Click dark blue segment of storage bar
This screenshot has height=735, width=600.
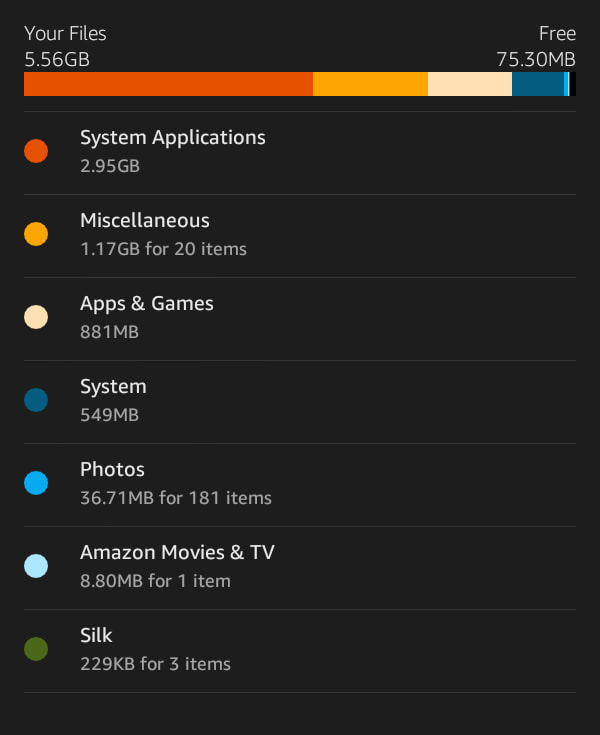pos(537,84)
